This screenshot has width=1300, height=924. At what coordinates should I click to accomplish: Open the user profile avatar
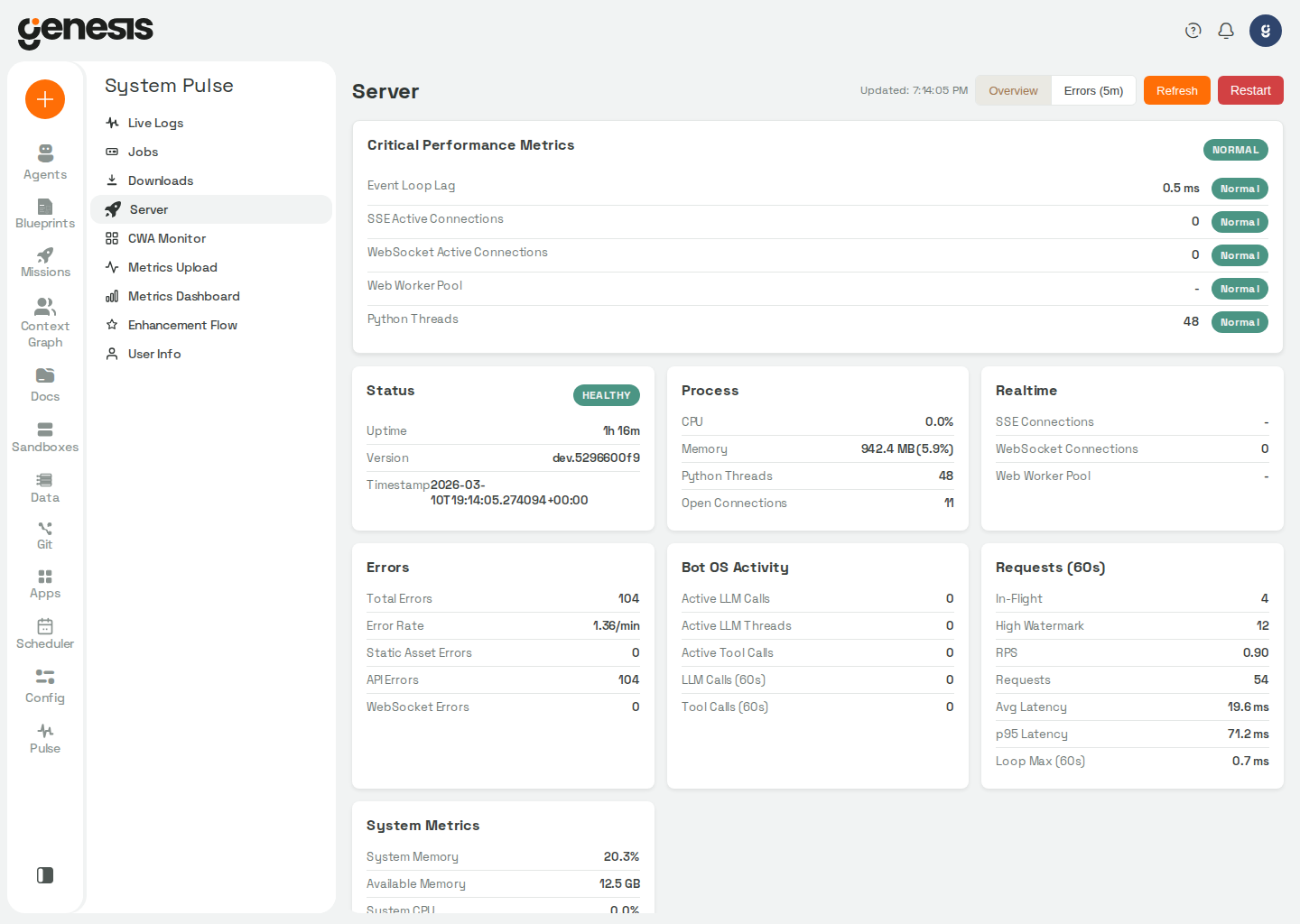pyautogui.click(x=1266, y=31)
